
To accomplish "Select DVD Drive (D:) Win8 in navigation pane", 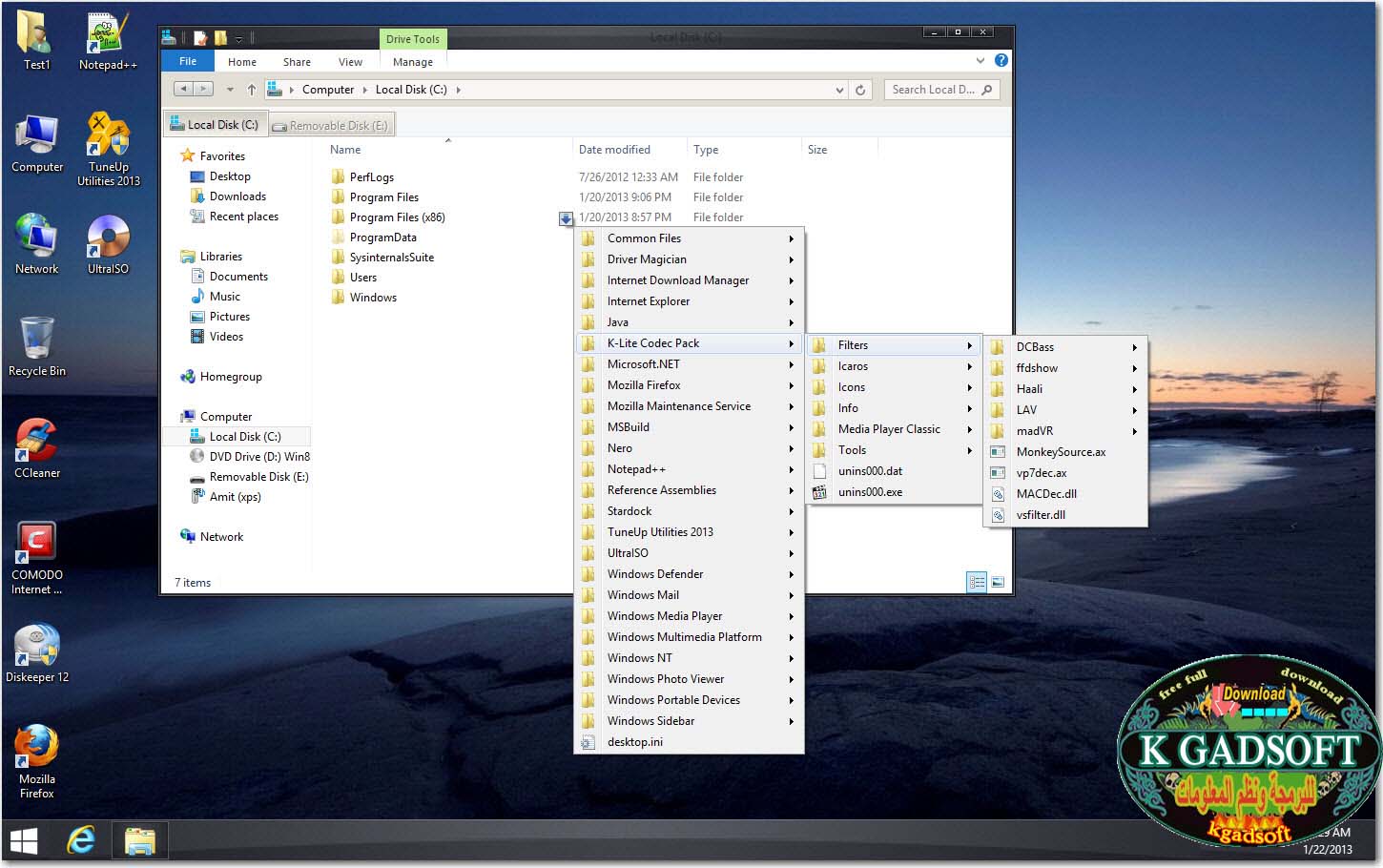I will tap(249, 457).
